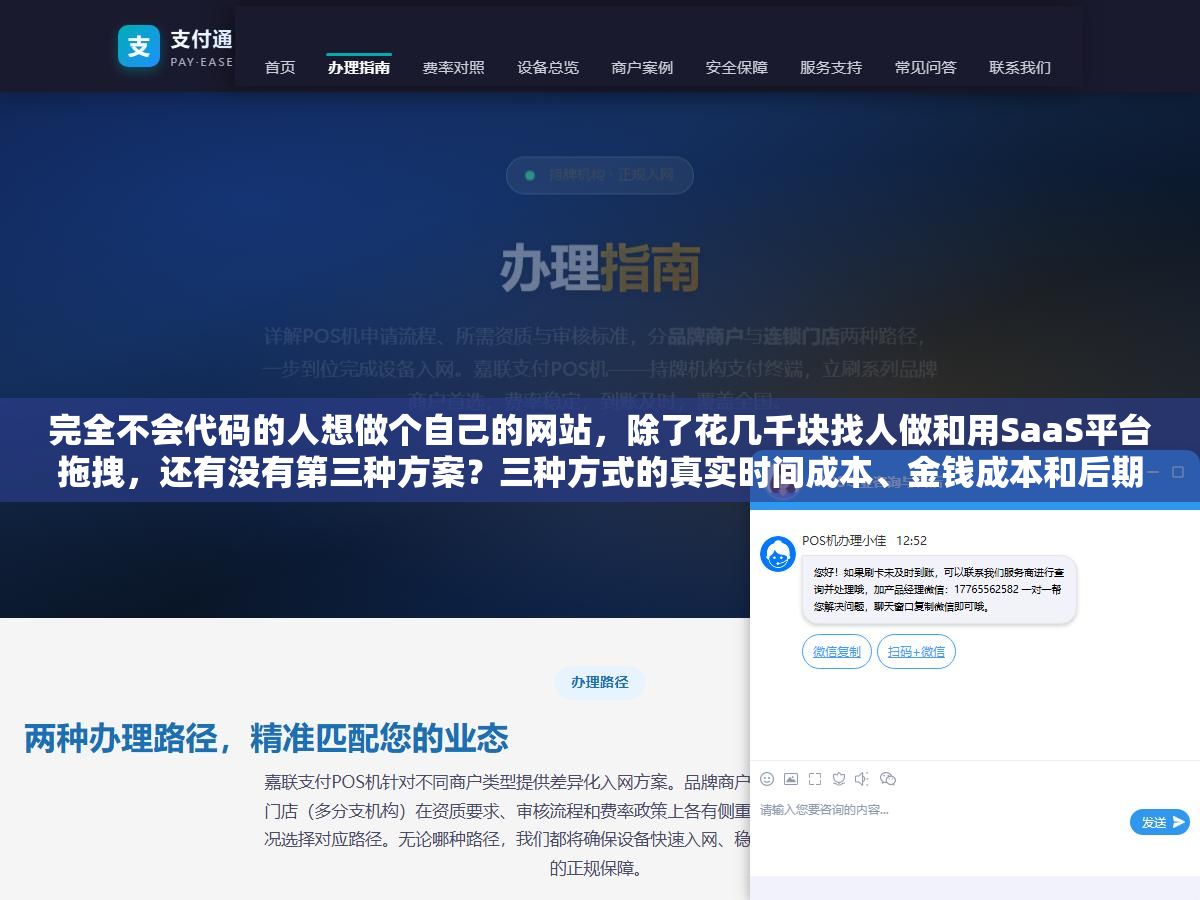1200x900 pixels.
Task: Open the 服务支持 navigation item
Action: pos(831,67)
